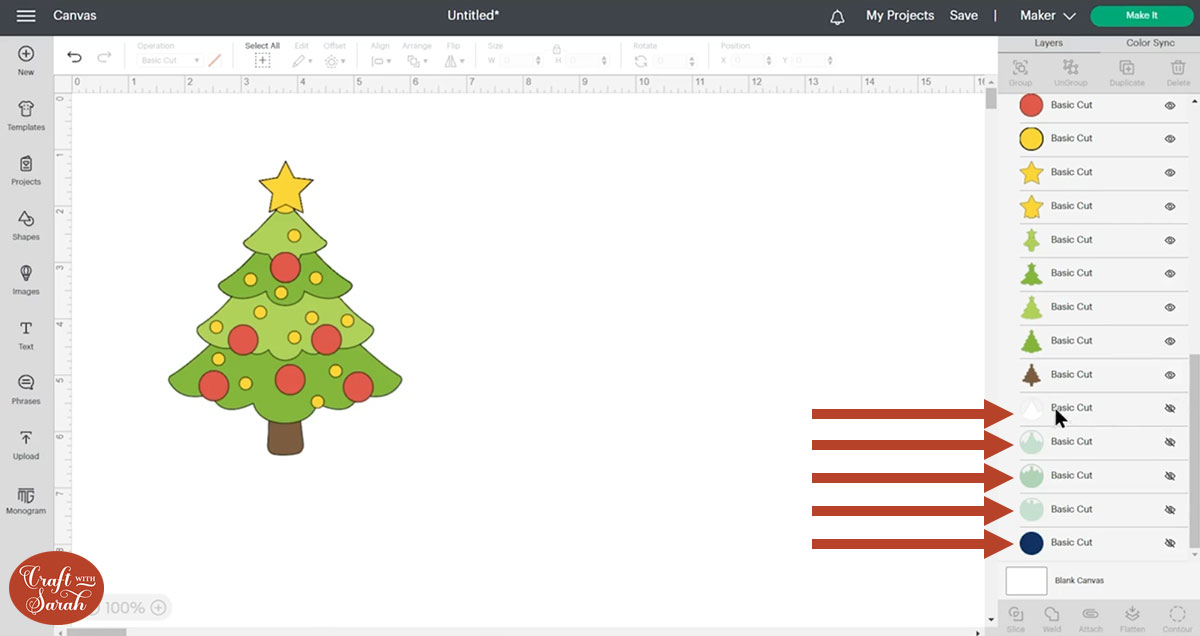Open the Templates panel
1200x636 pixels.
point(26,115)
